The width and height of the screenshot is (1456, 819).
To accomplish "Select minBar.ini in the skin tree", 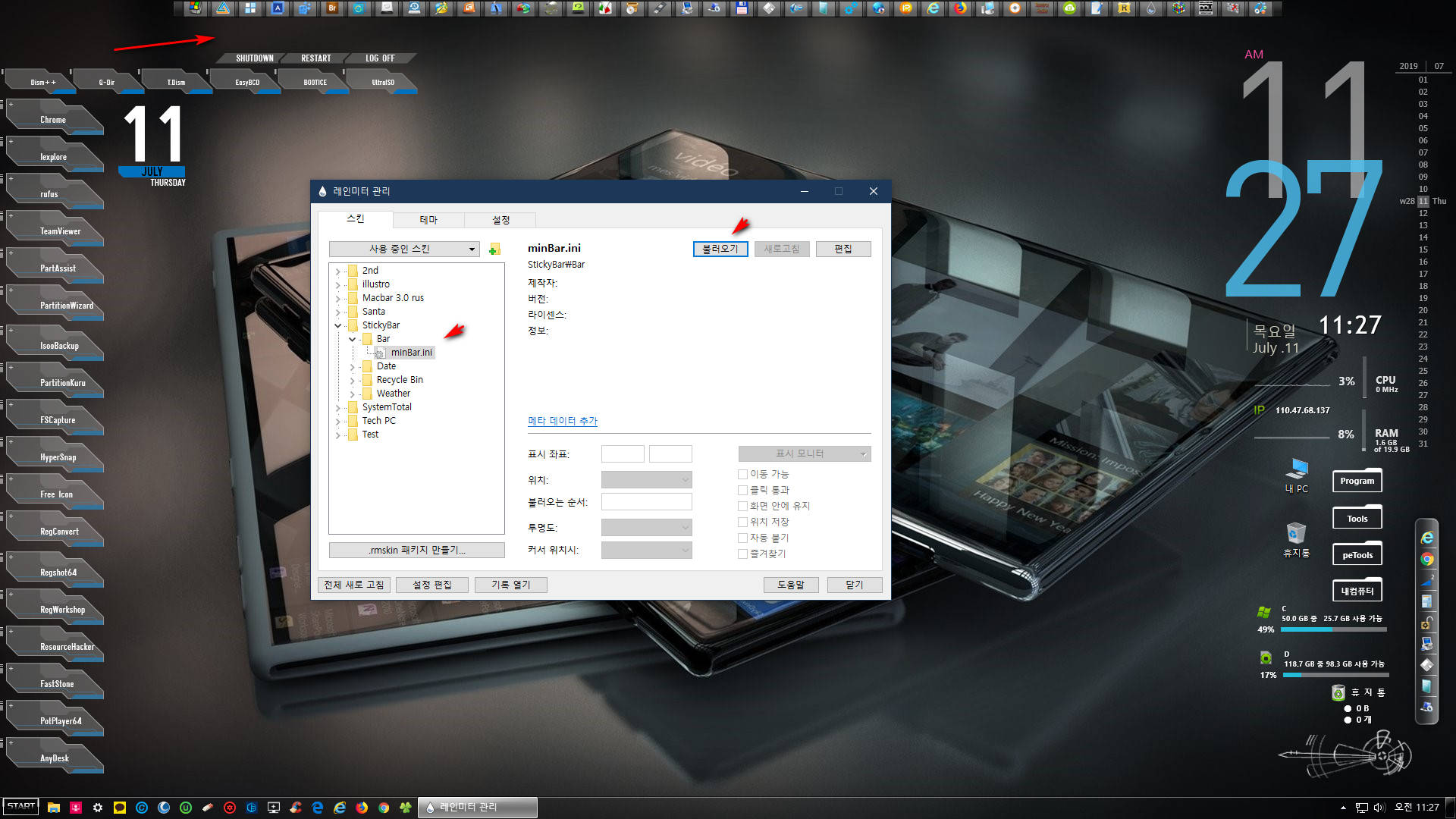I will 411,353.
